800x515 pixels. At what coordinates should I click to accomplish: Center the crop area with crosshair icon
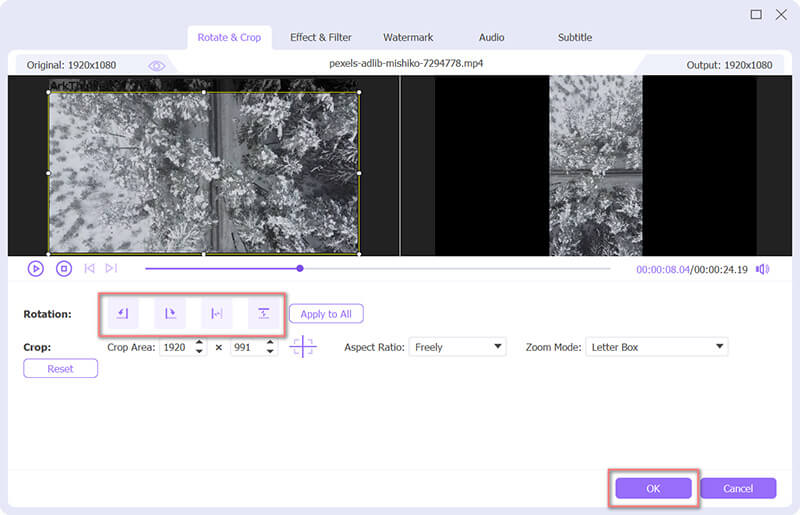303,347
